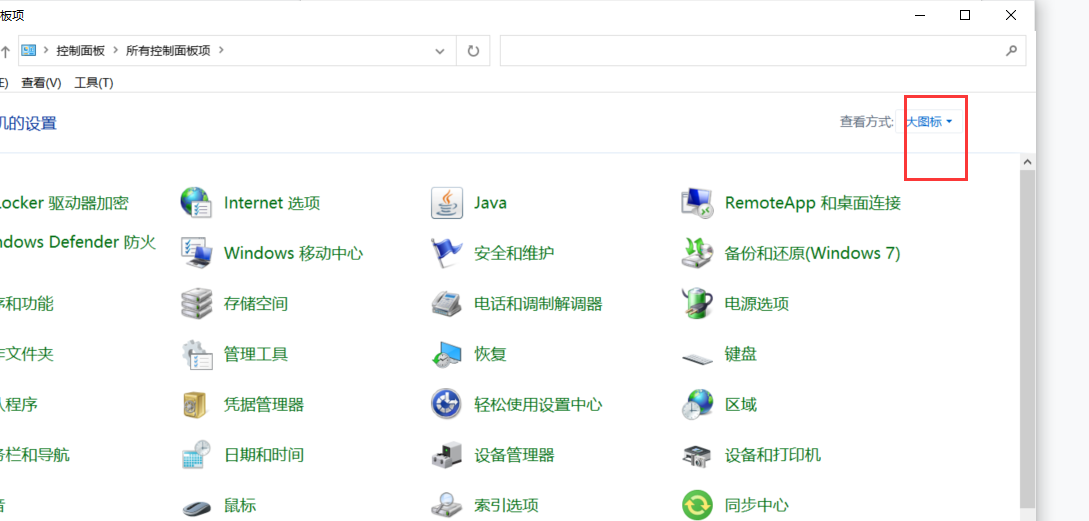Click the 电话和调制解调器 link
This screenshot has height=521, width=1089.
[538, 304]
